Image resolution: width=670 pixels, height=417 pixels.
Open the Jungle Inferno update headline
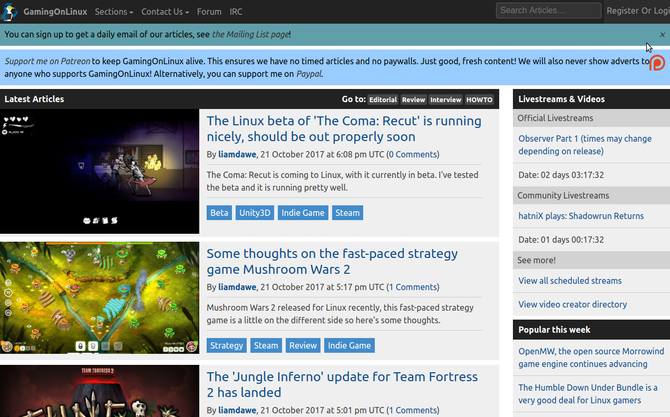point(342,385)
